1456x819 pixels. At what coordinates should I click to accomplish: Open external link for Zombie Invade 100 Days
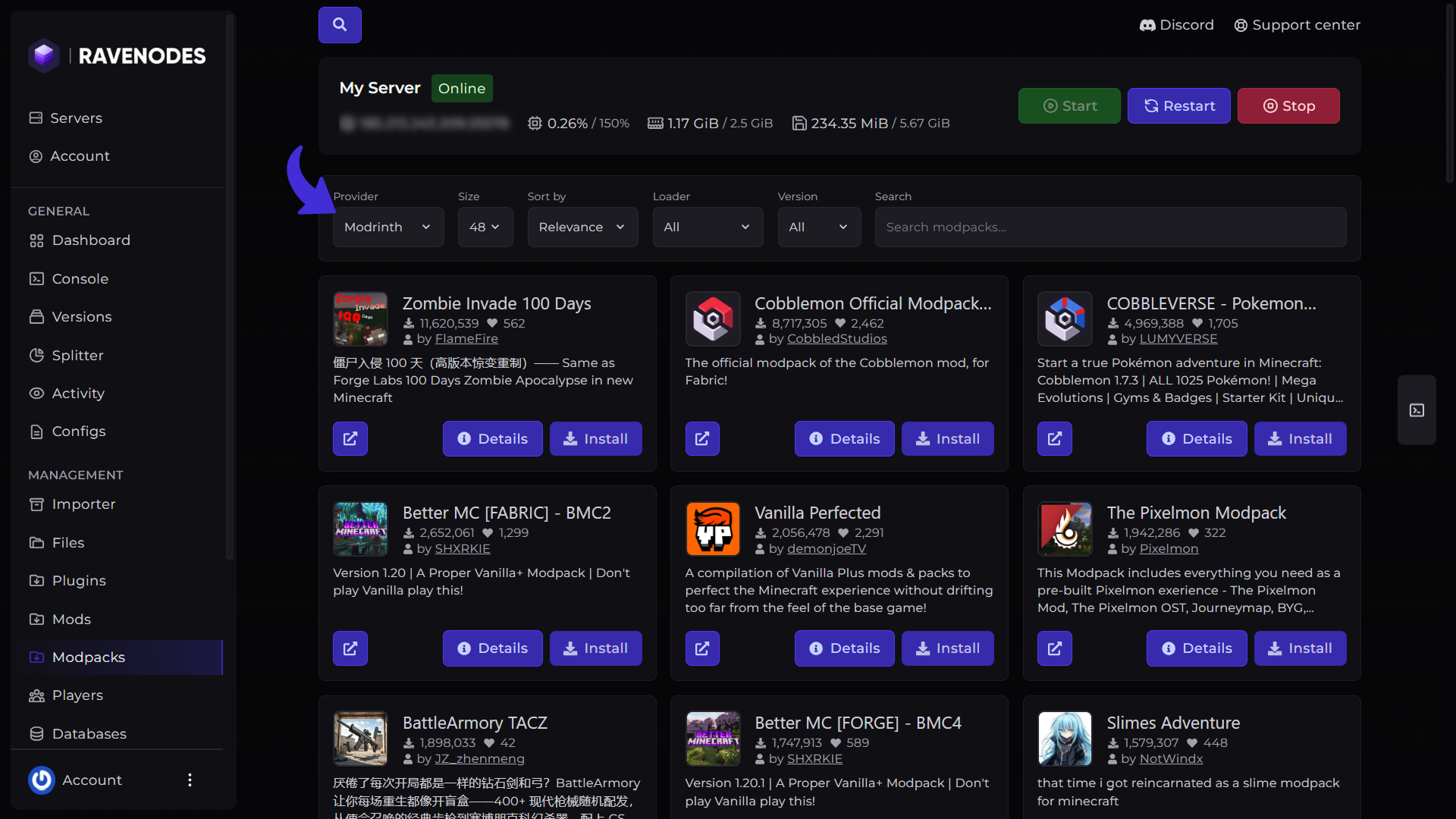click(350, 438)
